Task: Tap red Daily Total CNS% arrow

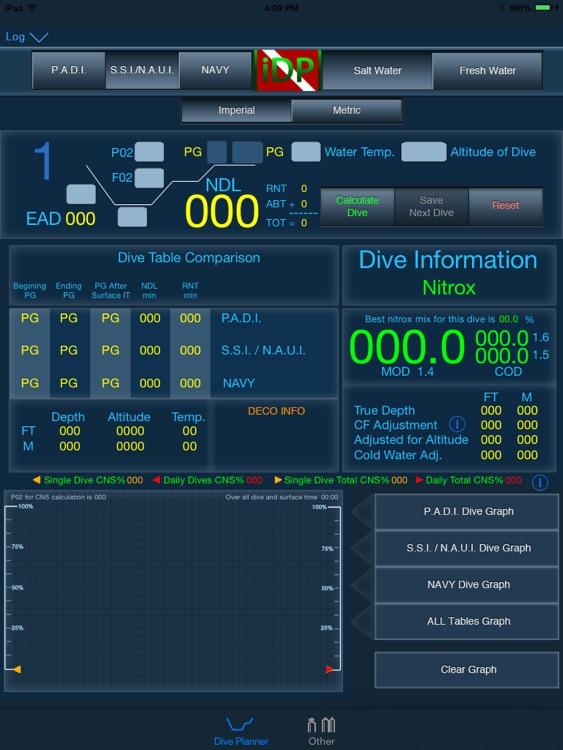Action: (419, 480)
